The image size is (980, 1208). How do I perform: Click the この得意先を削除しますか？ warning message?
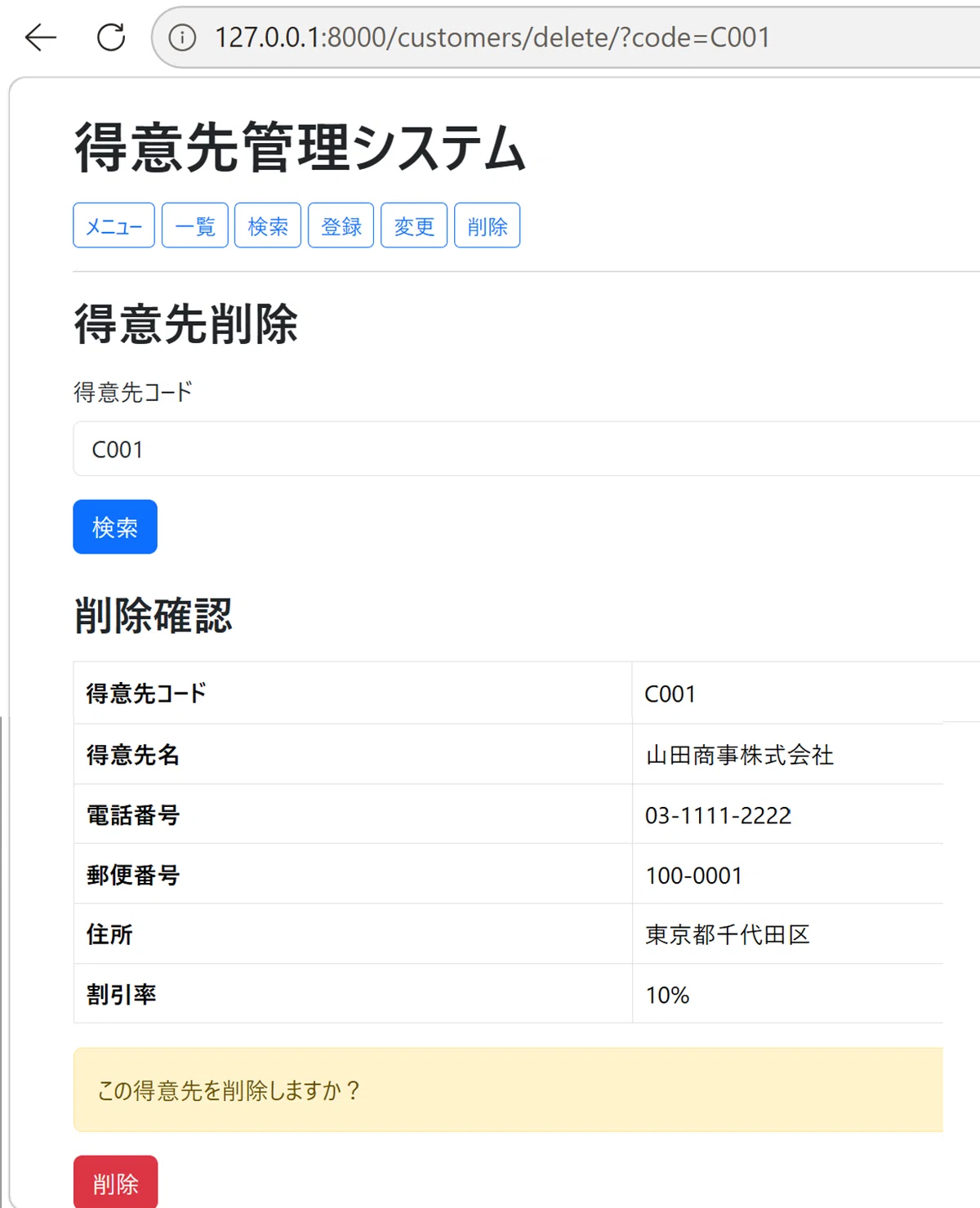pos(508,1090)
